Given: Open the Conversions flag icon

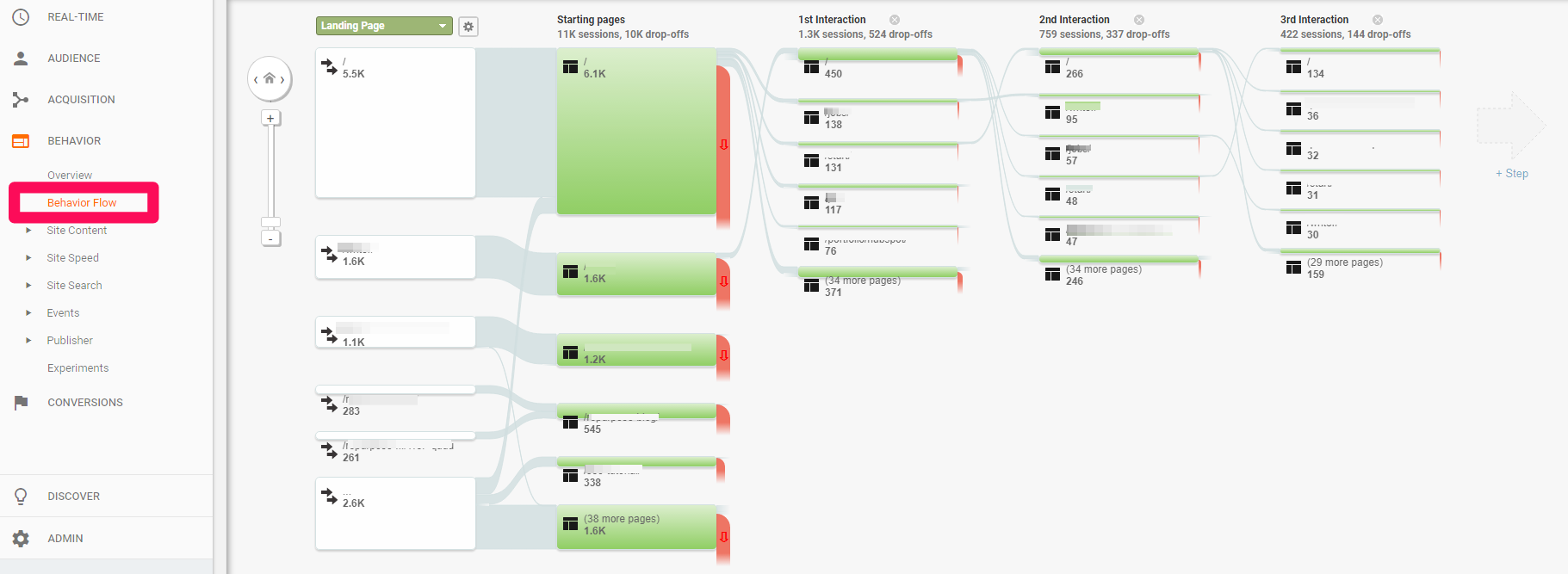Looking at the screenshot, I should pos(21,402).
